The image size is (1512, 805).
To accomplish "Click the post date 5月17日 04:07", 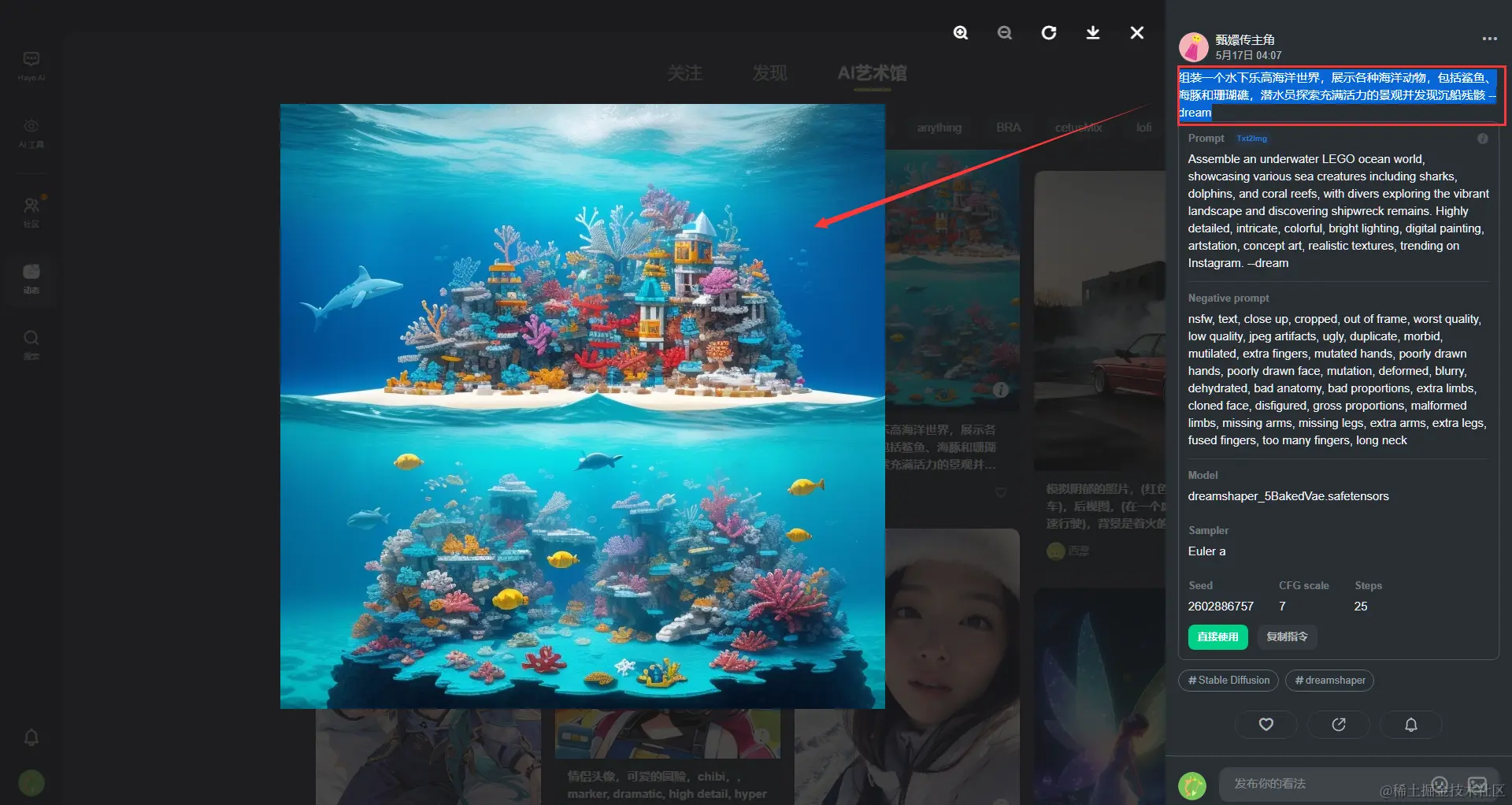I will coord(1248,56).
